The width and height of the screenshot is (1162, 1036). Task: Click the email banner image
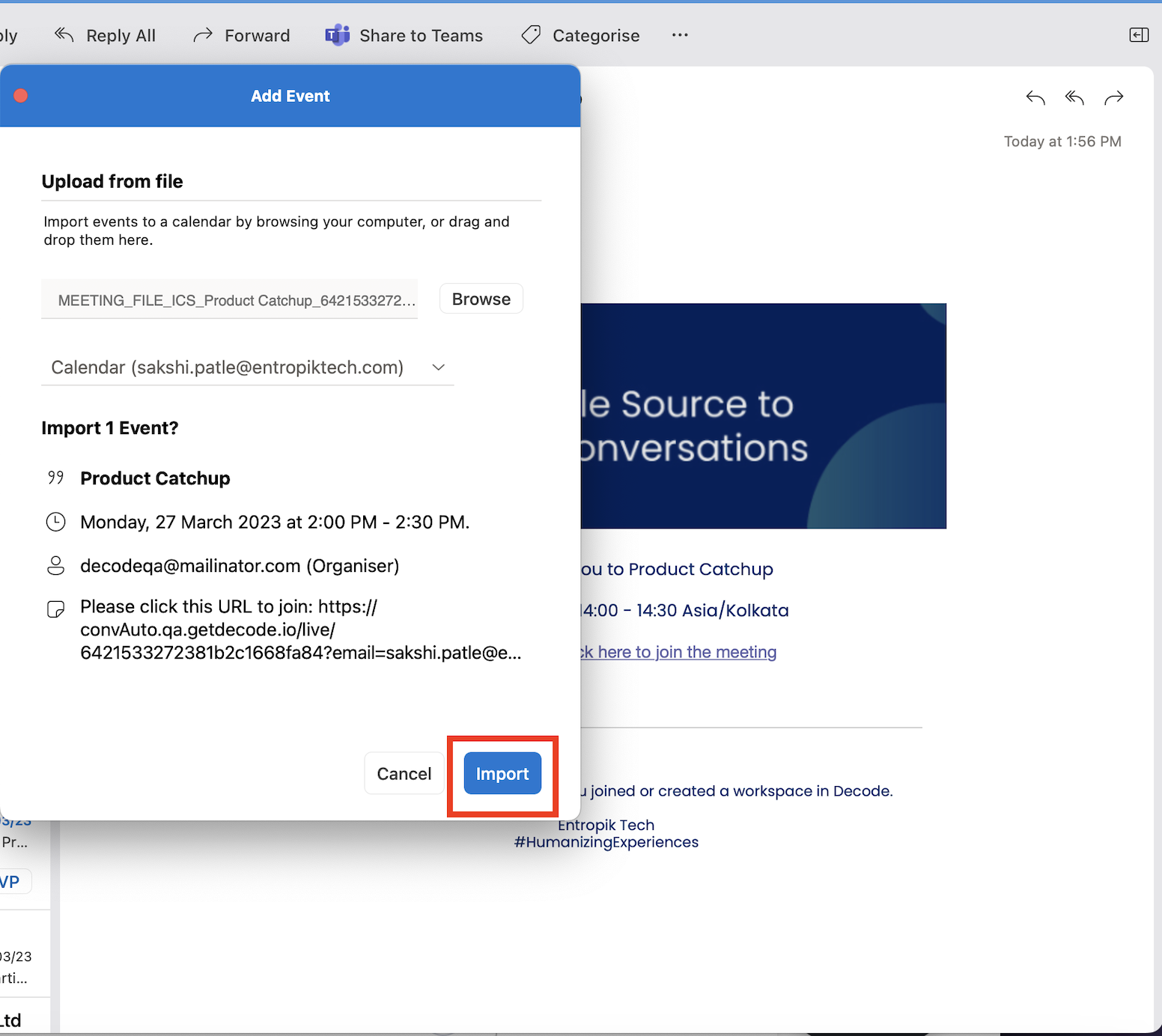pyautogui.click(x=763, y=415)
